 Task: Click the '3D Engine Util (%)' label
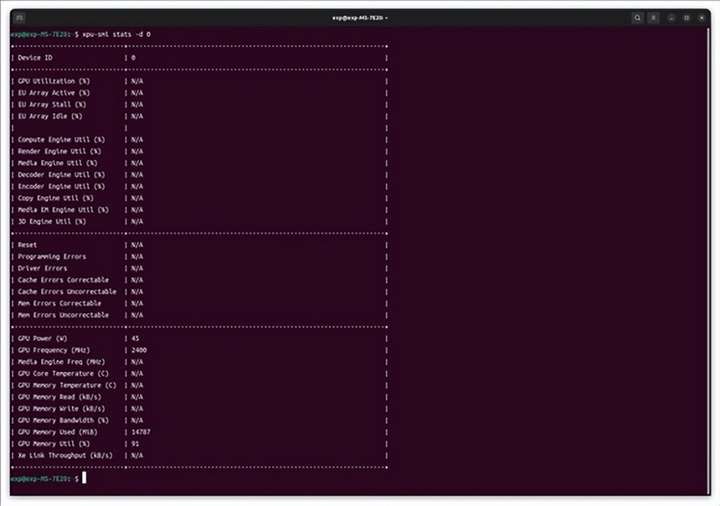[52, 222]
